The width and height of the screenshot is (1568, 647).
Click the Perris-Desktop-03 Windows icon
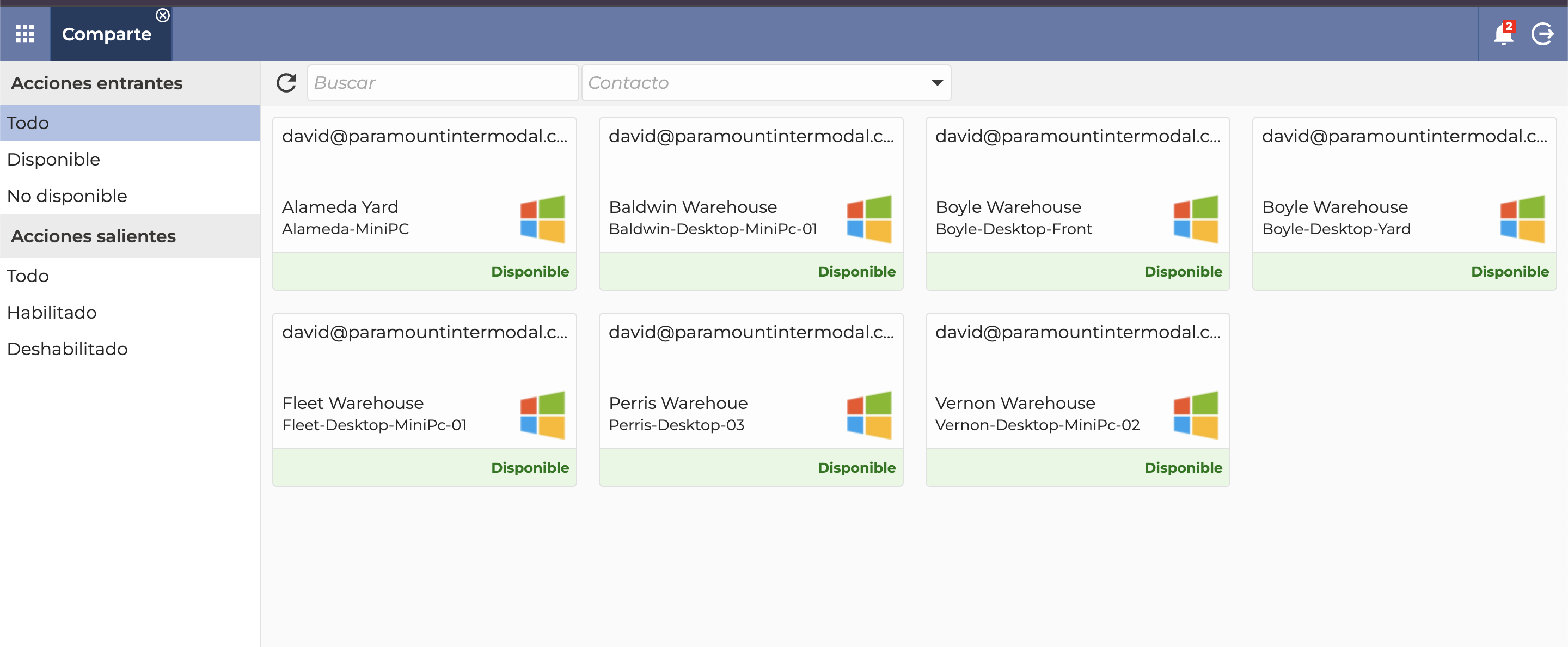point(869,415)
